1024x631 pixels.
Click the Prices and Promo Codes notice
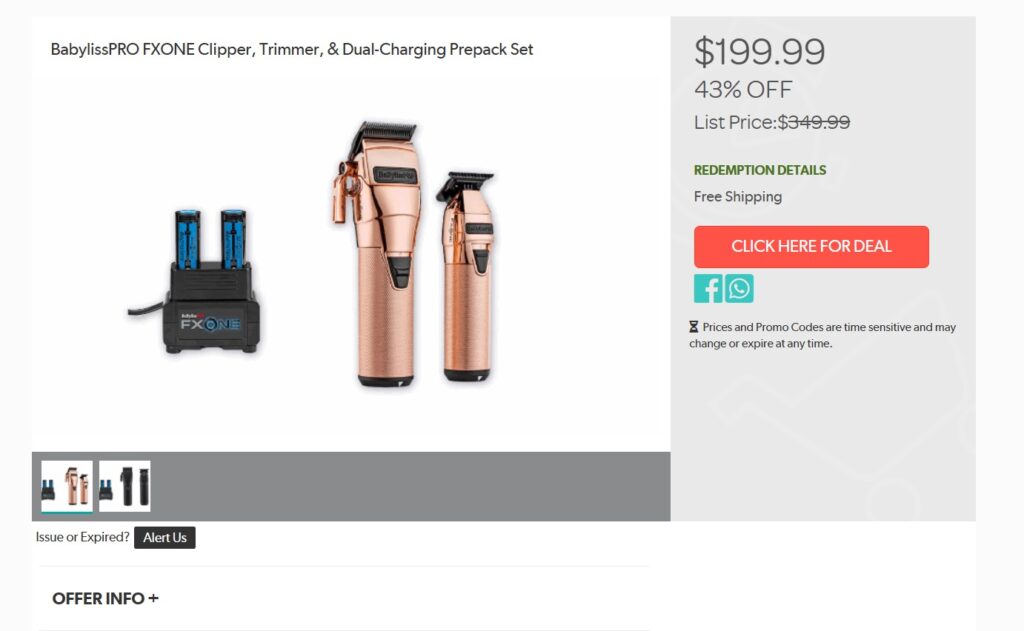tap(823, 335)
